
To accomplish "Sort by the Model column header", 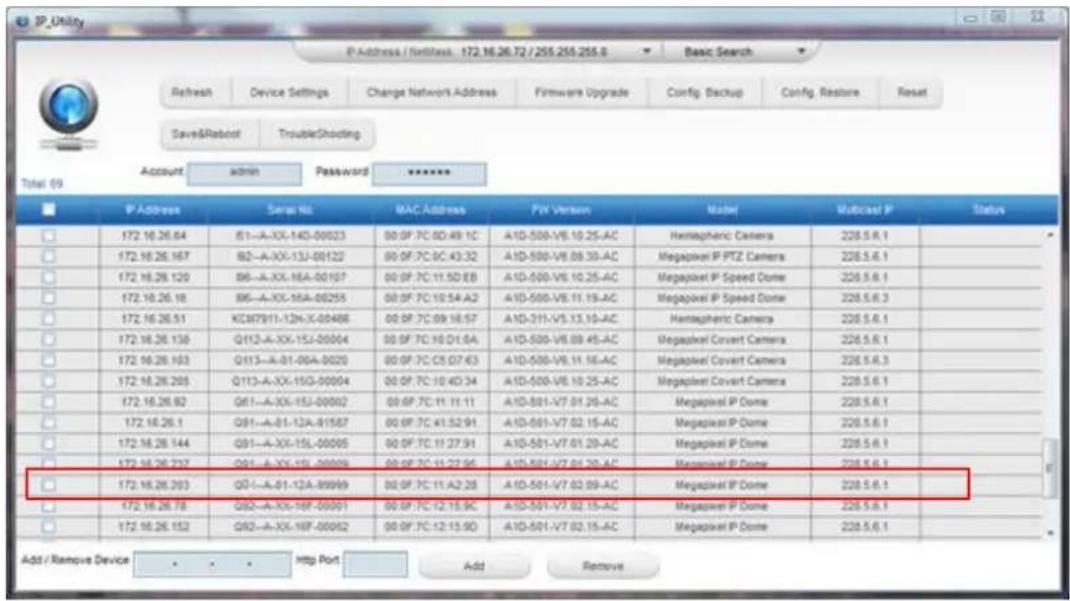I will [x=722, y=209].
